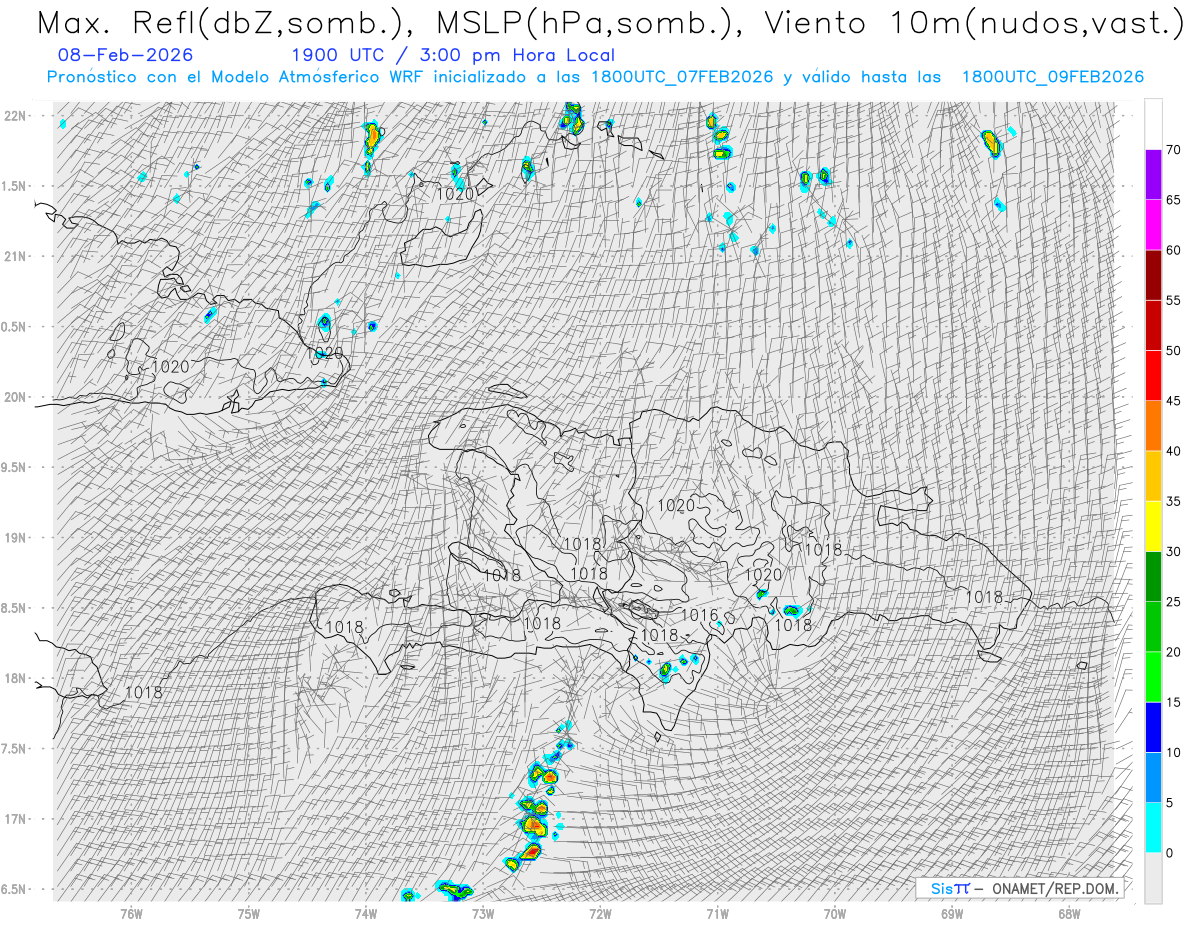Click the '74W' longitude axis label
Viewport: 1200px width, 927px height.
pyautogui.click(x=366, y=914)
